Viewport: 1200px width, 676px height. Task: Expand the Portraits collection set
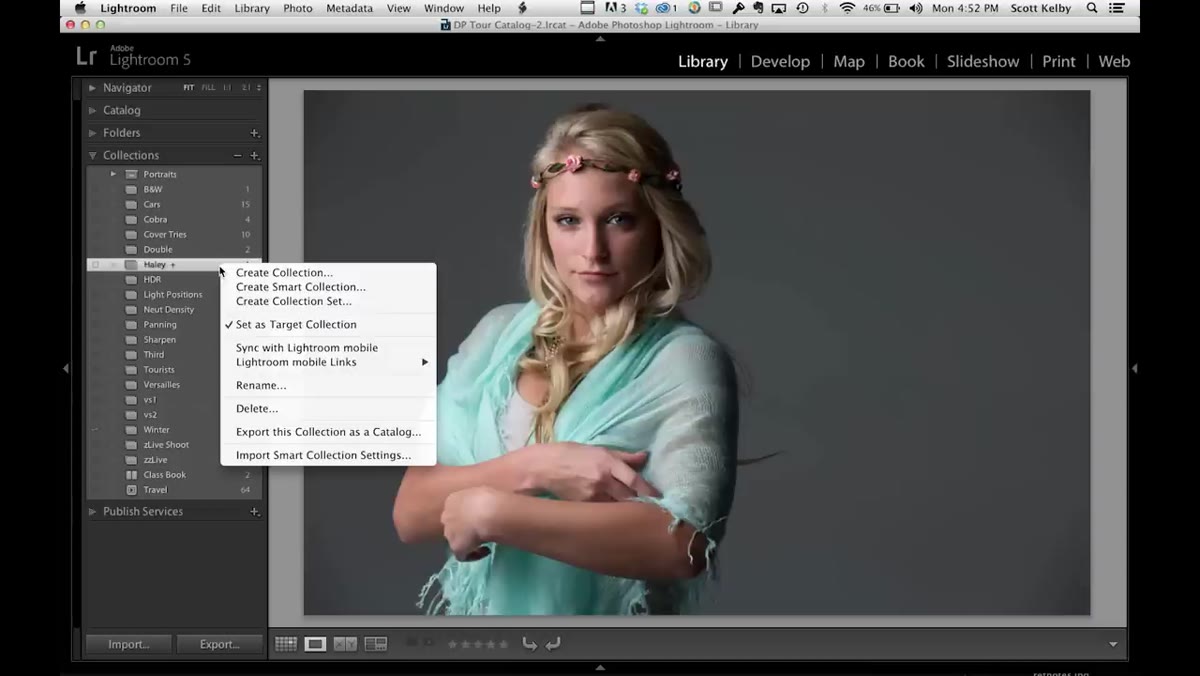(113, 174)
